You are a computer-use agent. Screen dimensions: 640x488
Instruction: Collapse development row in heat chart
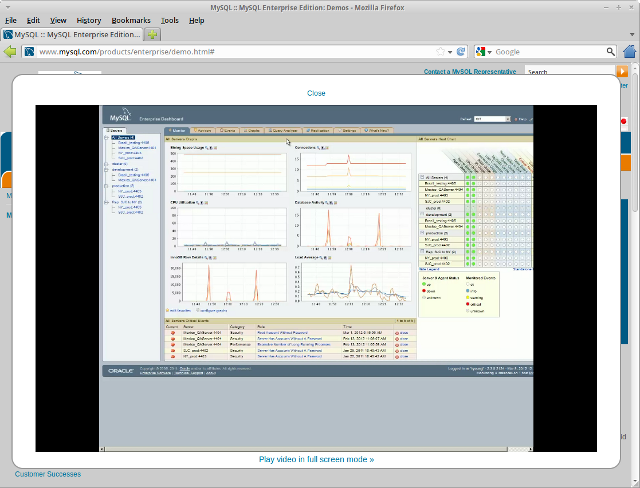coord(422,214)
